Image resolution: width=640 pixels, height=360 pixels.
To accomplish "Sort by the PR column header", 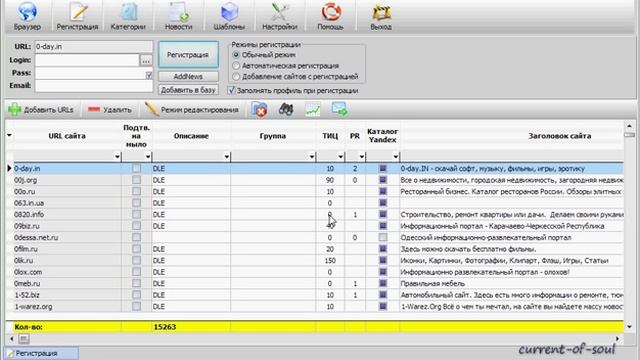I will pos(355,136).
